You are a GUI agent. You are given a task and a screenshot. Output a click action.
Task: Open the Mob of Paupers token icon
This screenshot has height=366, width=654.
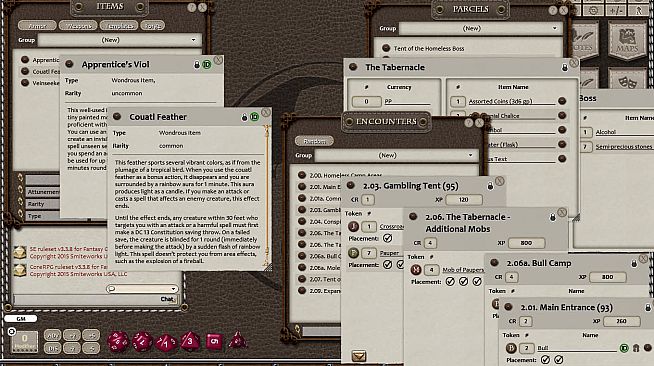(415, 270)
